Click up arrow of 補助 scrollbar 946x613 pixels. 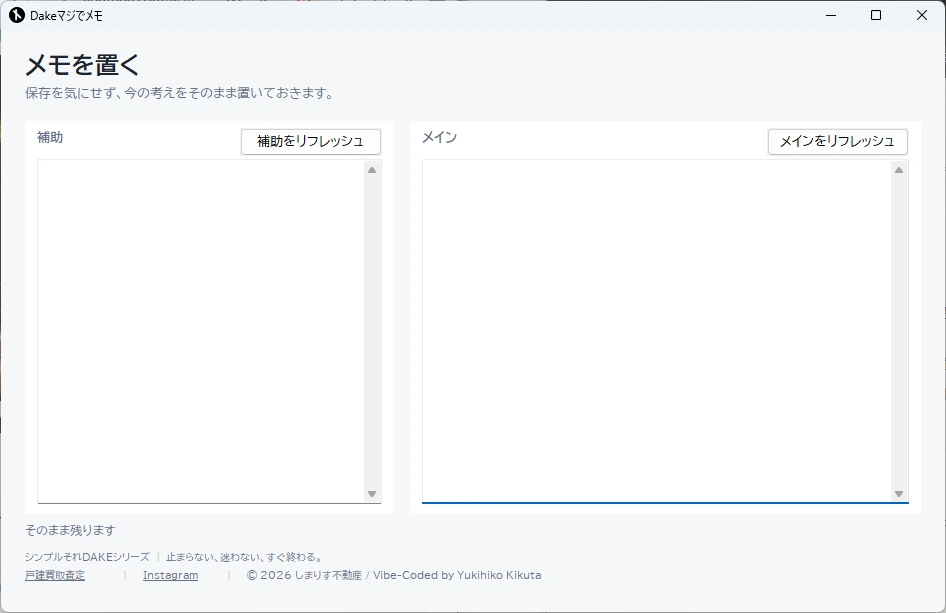coord(372,170)
